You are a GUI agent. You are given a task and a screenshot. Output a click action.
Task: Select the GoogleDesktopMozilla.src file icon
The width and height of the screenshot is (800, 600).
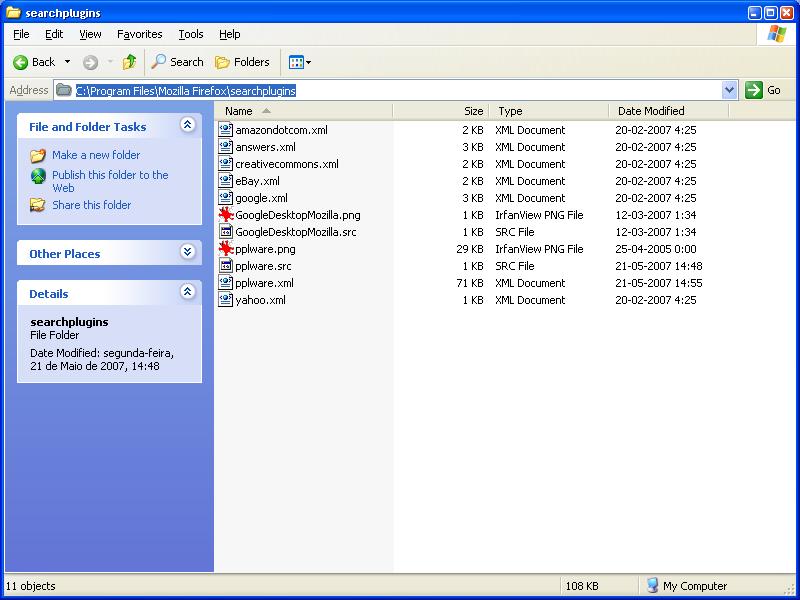(x=226, y=232)
